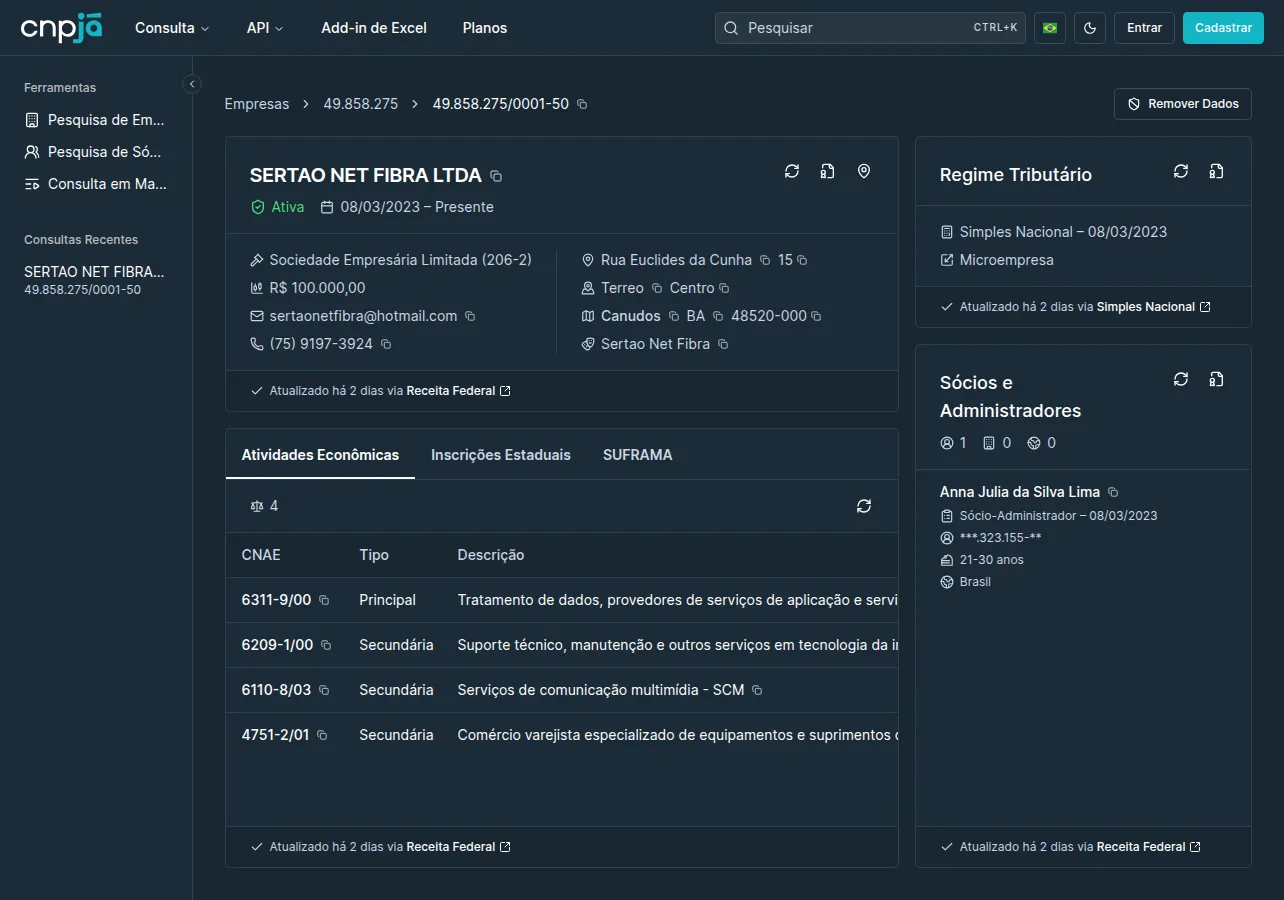Copy the street Rua Euclides da Cunha
1284x900 pixels.
click(765, 260)
